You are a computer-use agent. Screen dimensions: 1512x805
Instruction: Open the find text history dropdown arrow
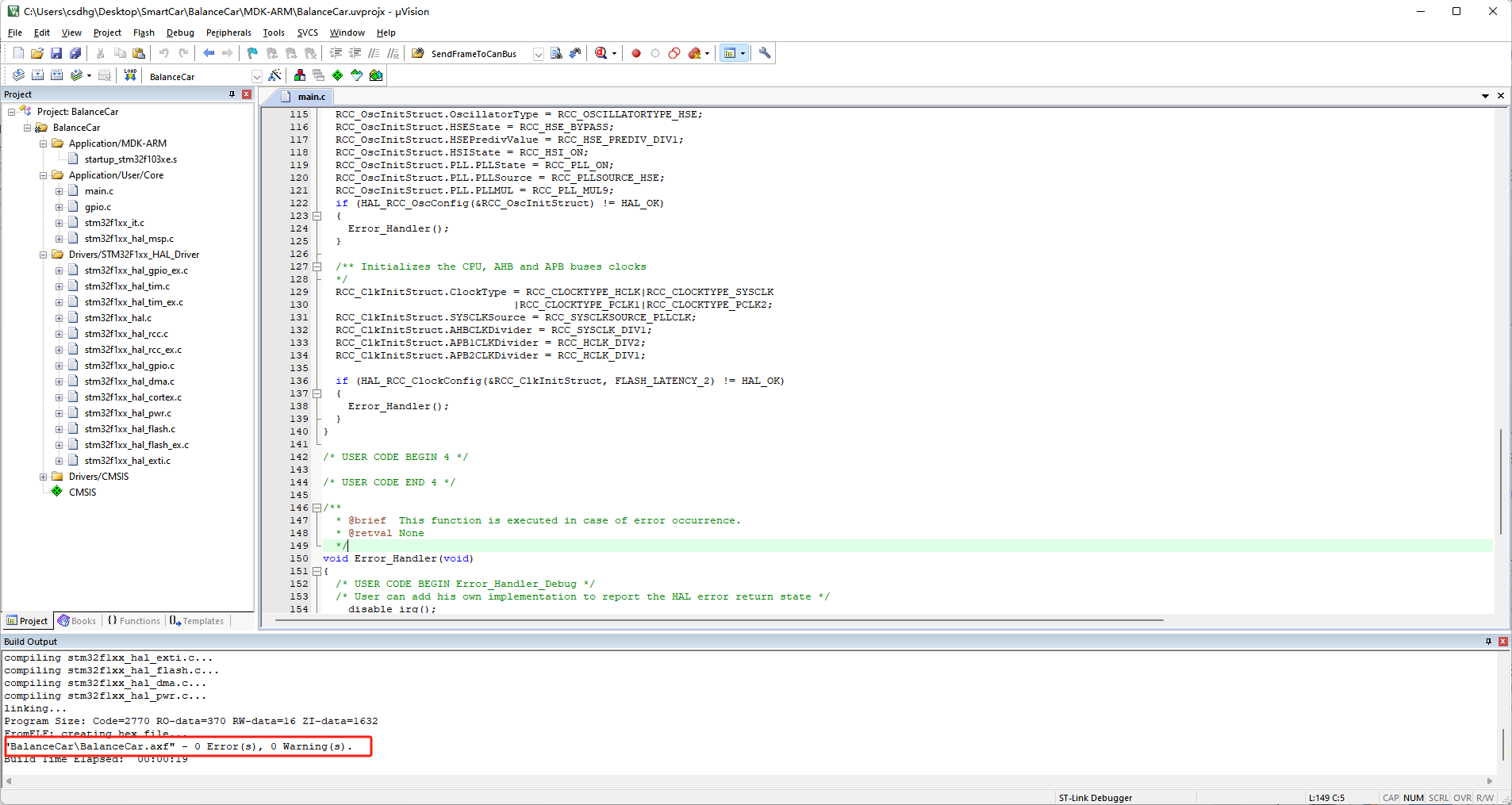pos(539,54)
